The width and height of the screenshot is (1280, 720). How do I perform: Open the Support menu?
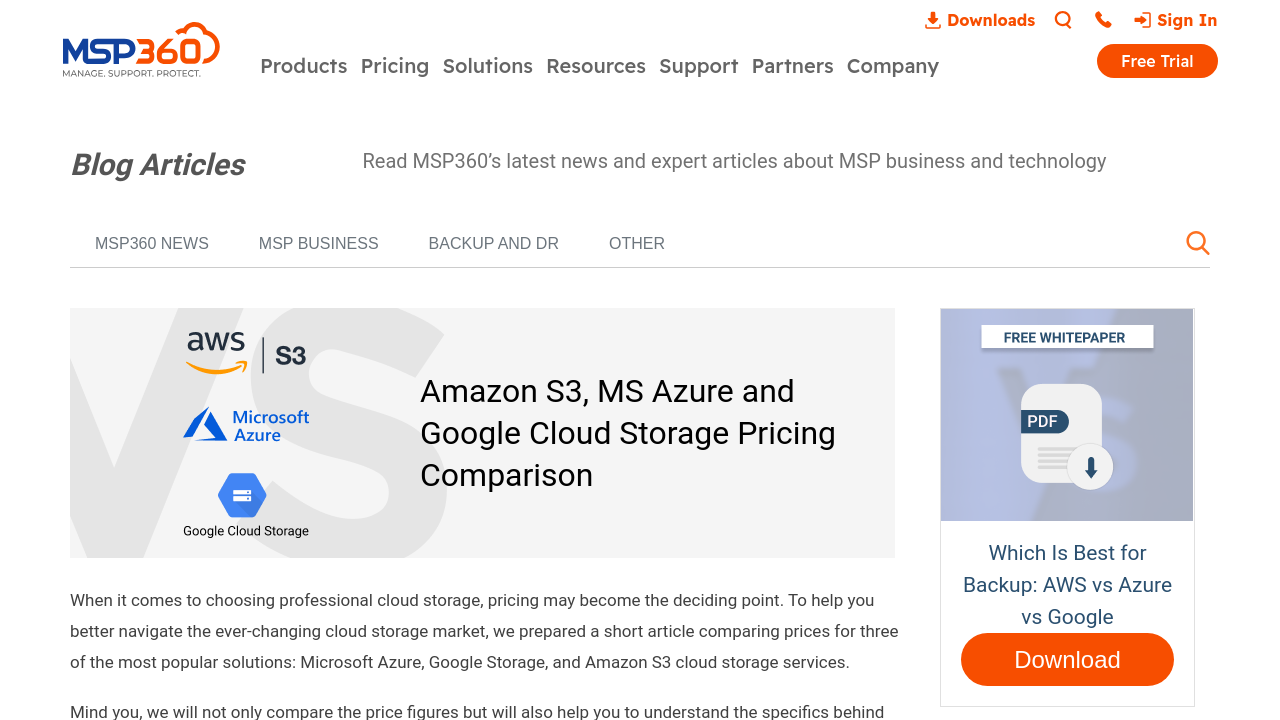coord(699,66)
